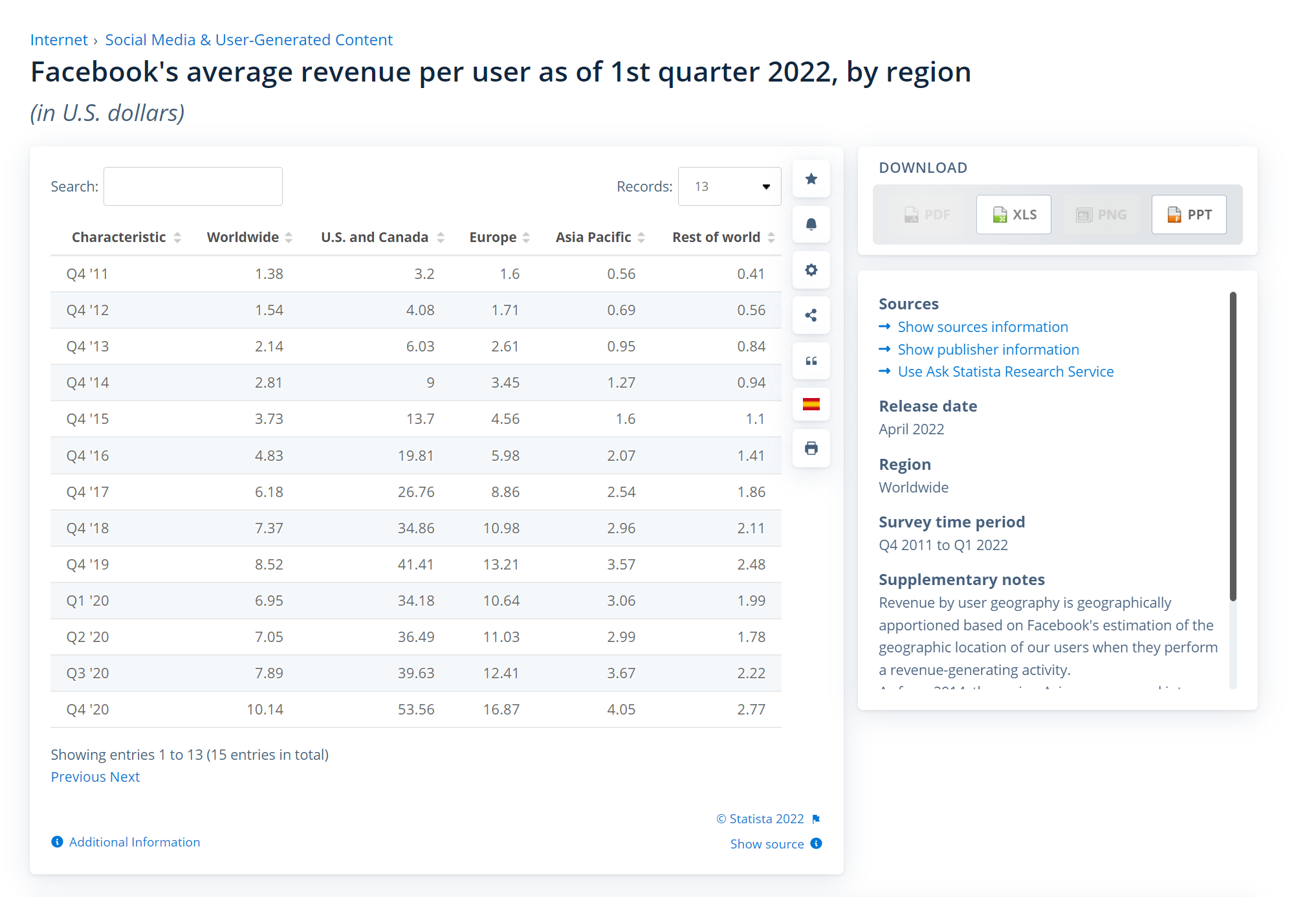Click the sources panel scrollbar
The width and height of the screenshot is (1316, 897).
click(x=1233, y=447)
